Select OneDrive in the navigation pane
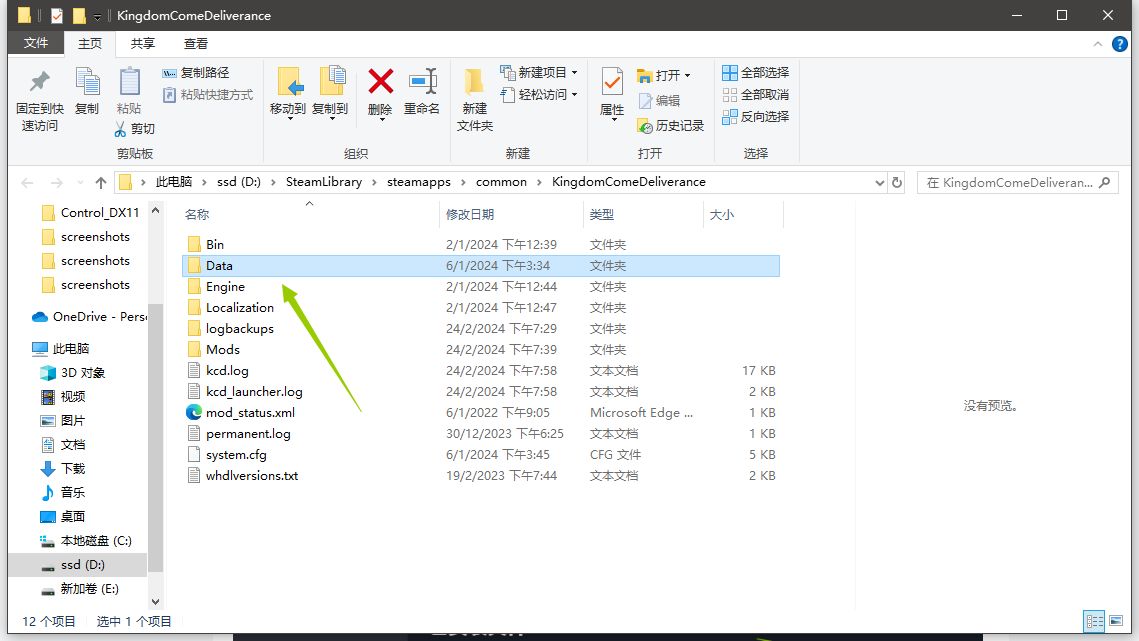 tap(89, 316)
